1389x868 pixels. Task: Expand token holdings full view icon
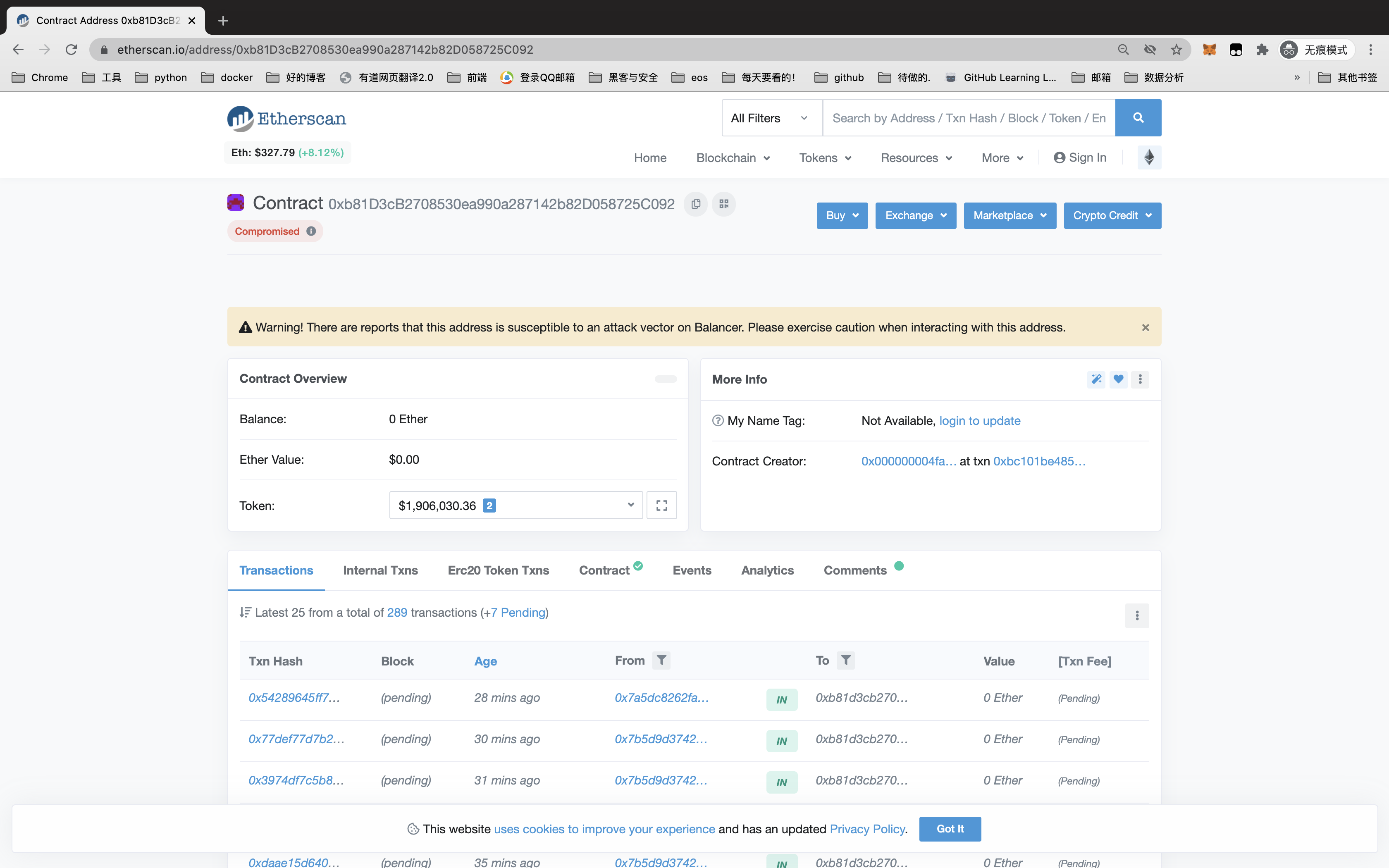[661, 505]
